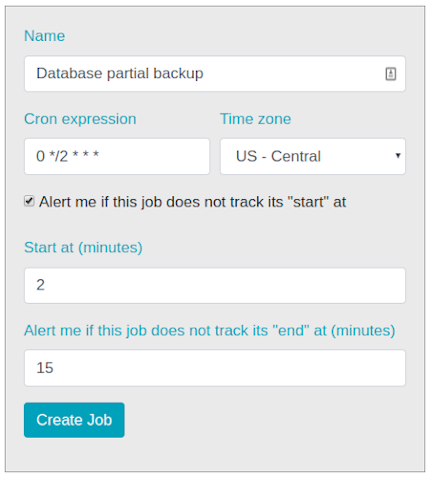Focus the Name input field
Image resolution: width=430 pixels, height=477 pixels.
pos(215,74)
